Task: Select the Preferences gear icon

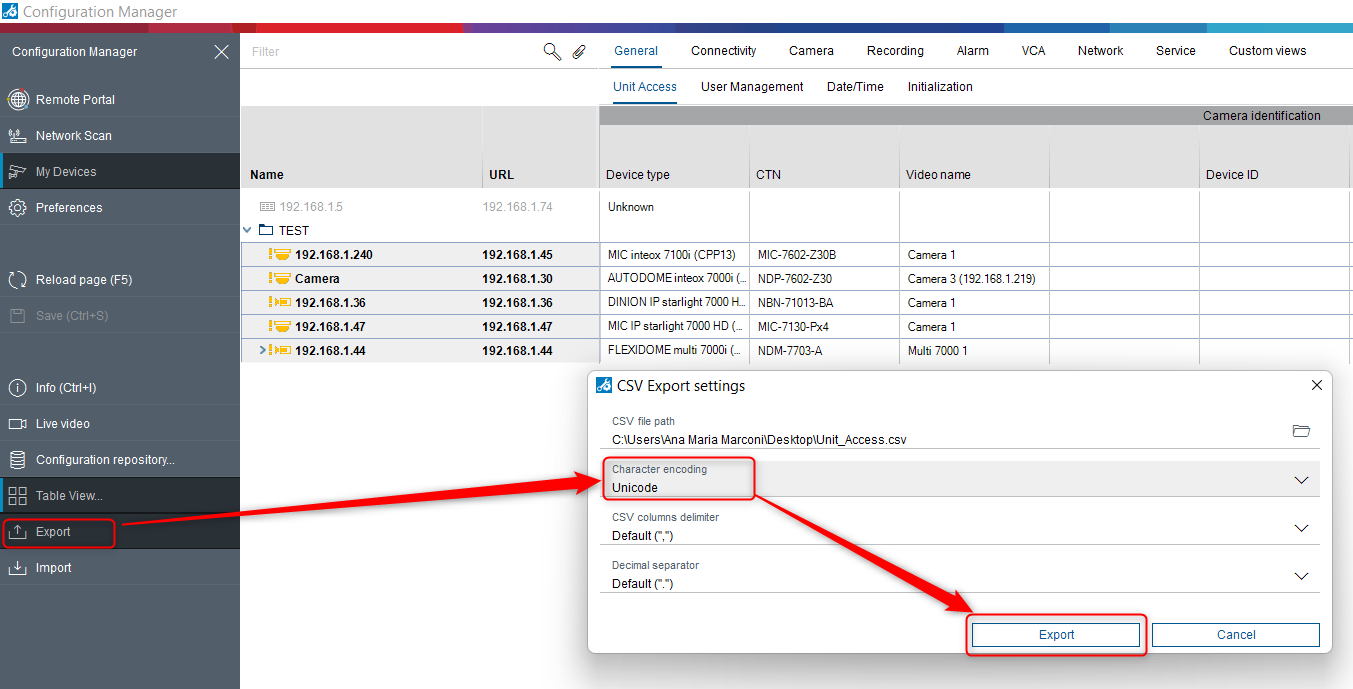Action: click(17, 208)
